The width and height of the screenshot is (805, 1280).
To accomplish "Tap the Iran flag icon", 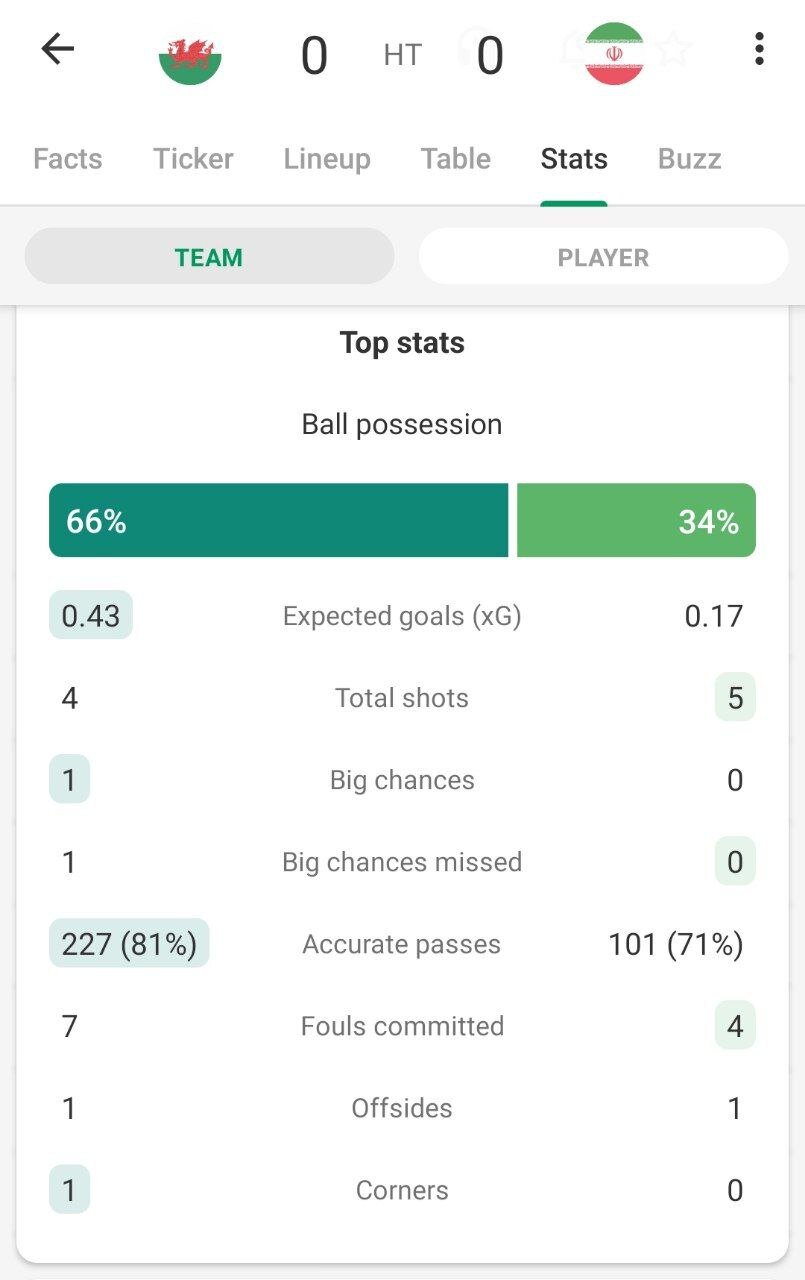I will coord(614,54).
